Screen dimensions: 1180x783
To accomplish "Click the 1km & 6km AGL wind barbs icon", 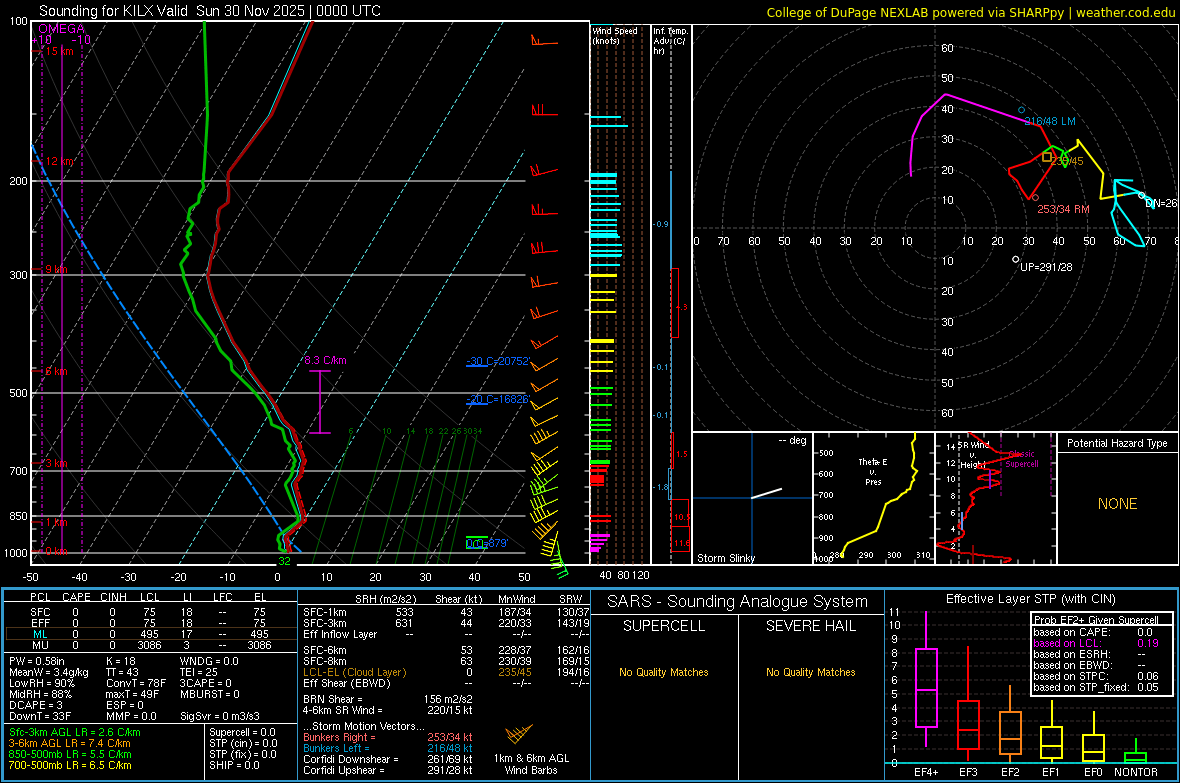I will pyautogui.click(x=518, y=735).
